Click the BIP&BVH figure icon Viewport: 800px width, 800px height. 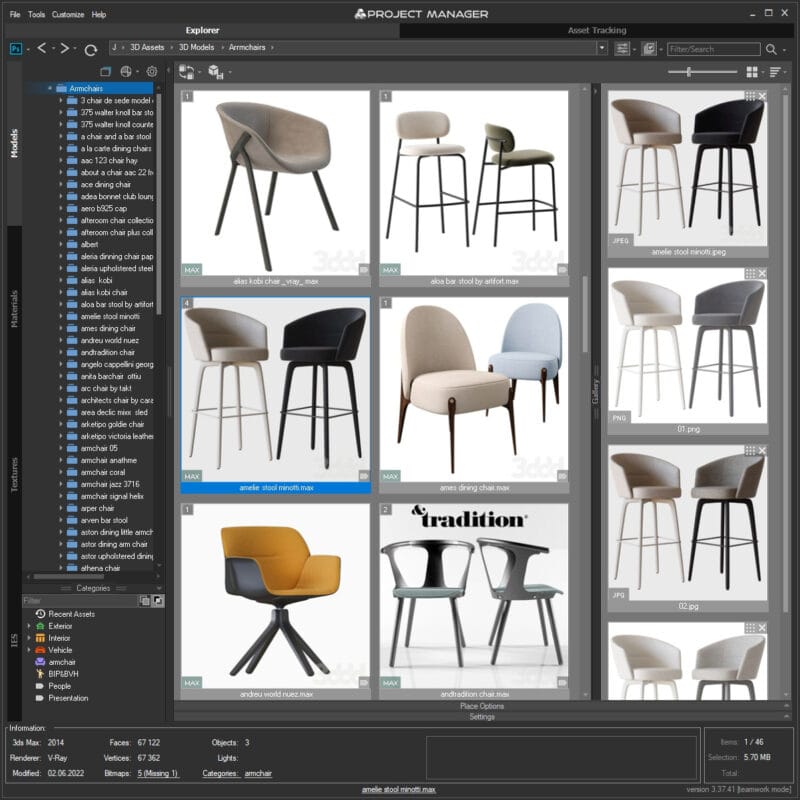coord(40,673)
